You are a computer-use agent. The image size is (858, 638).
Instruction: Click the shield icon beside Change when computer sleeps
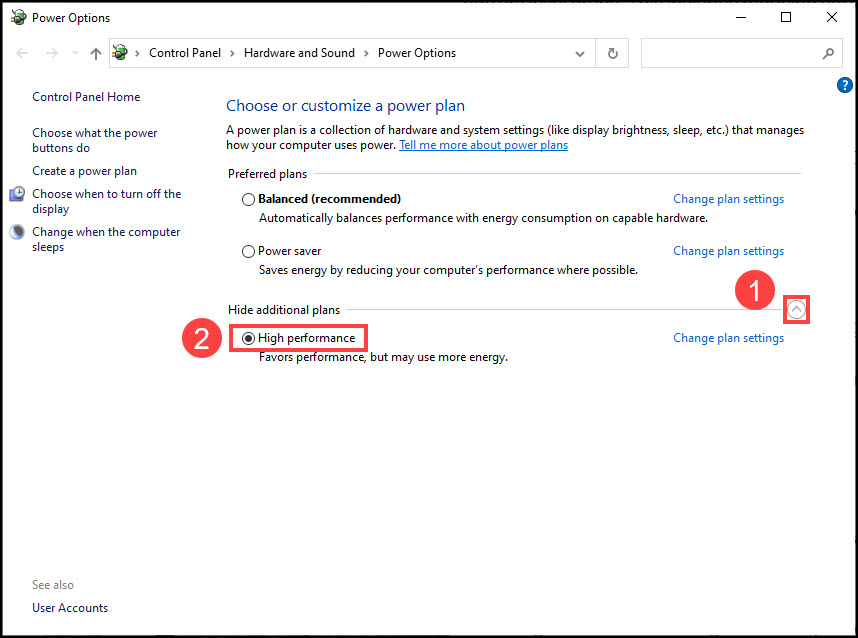(x=16, y=232)
